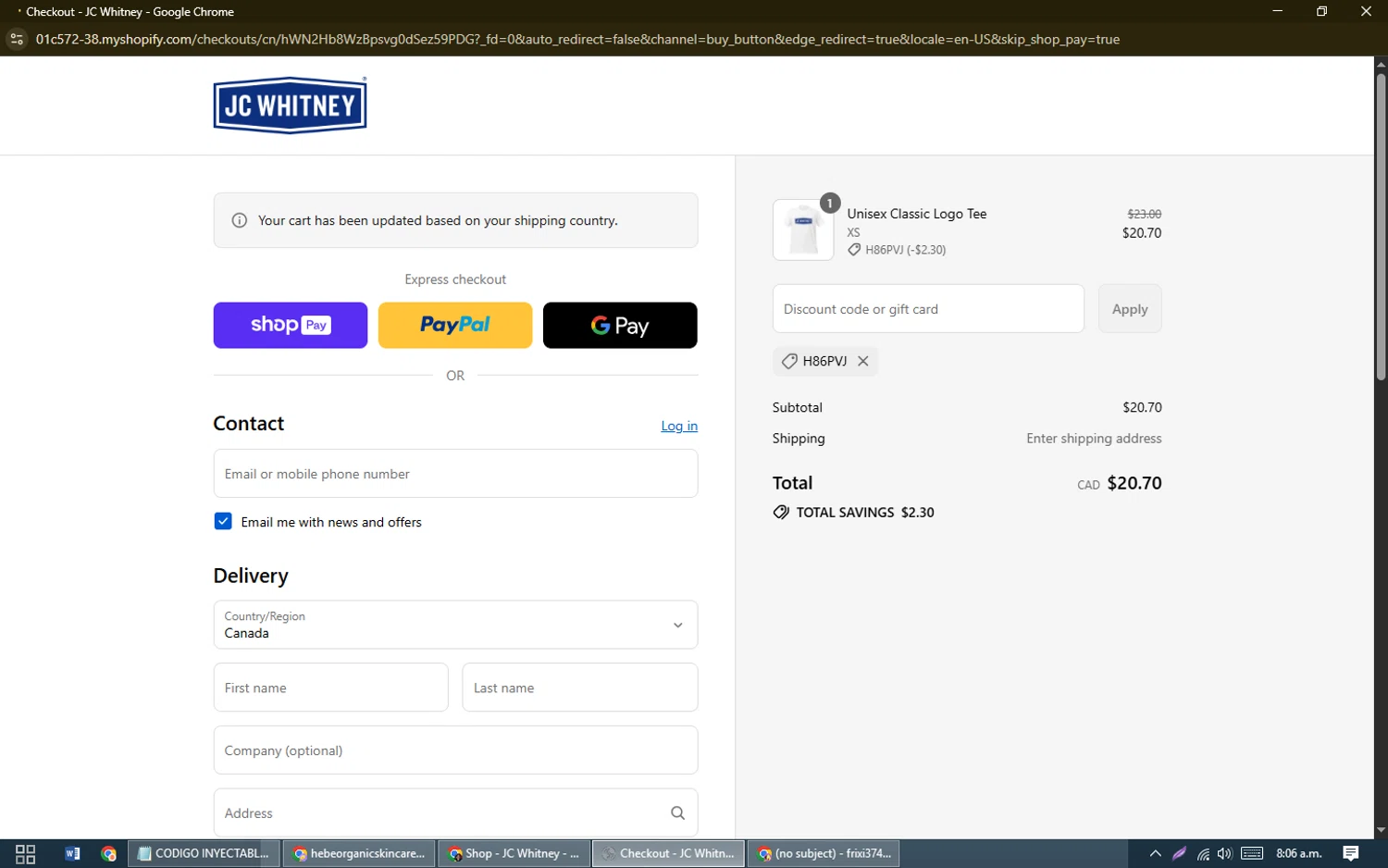Pay with PayPal

[455, 325]
